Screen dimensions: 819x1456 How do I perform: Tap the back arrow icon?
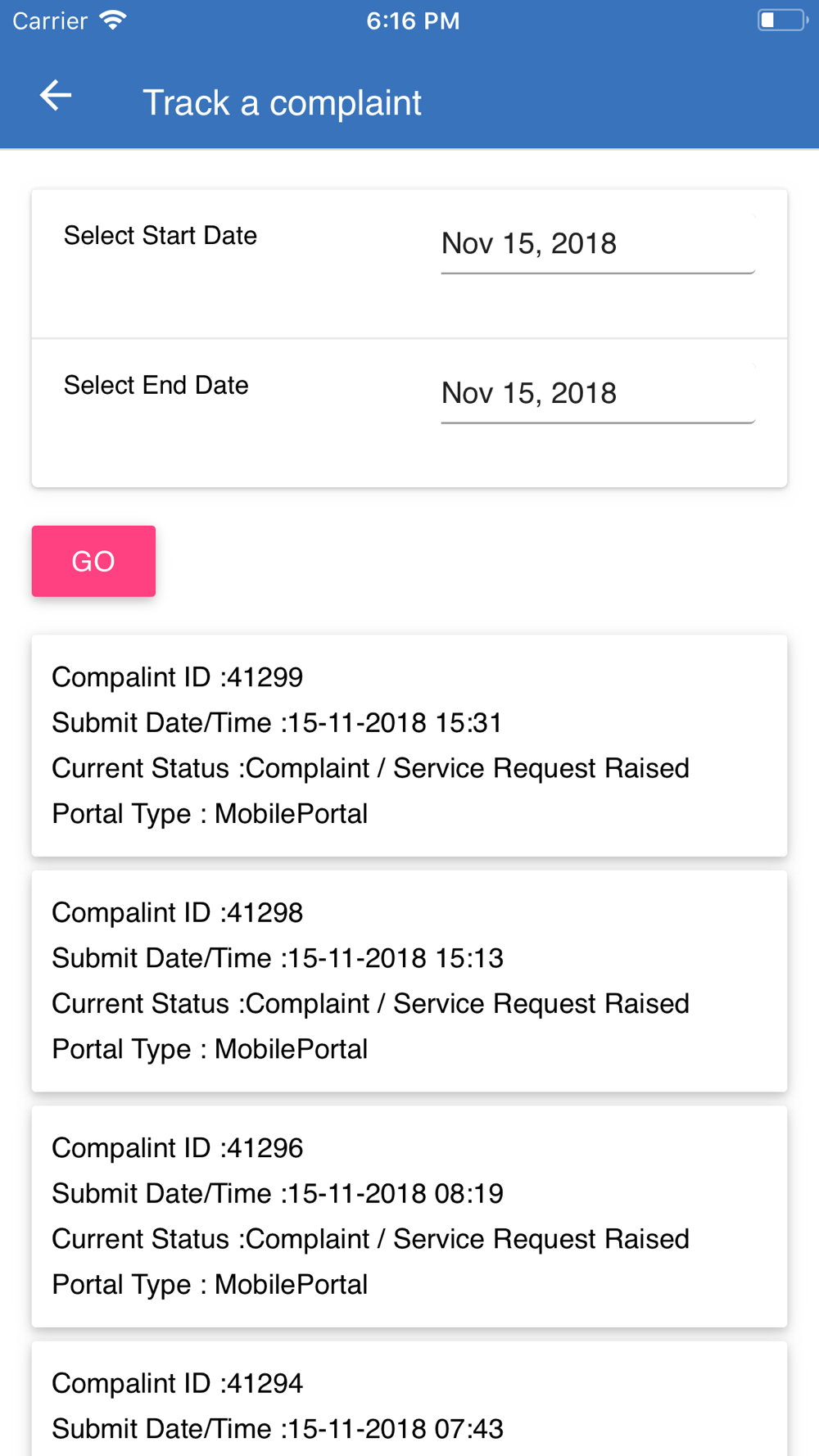click(x=56, y=96)
